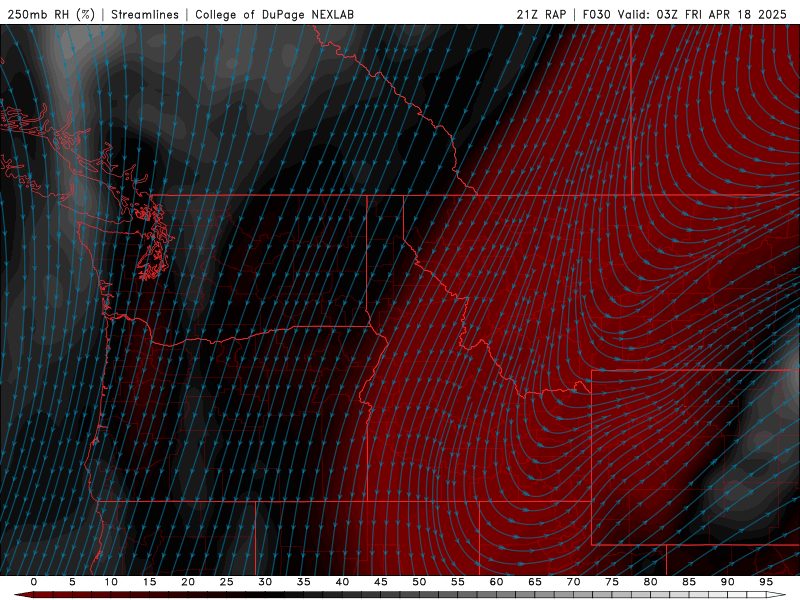This screenshot has height=600, width=800.
Task: Click the "5" label on the color scale
Action: 72,582
